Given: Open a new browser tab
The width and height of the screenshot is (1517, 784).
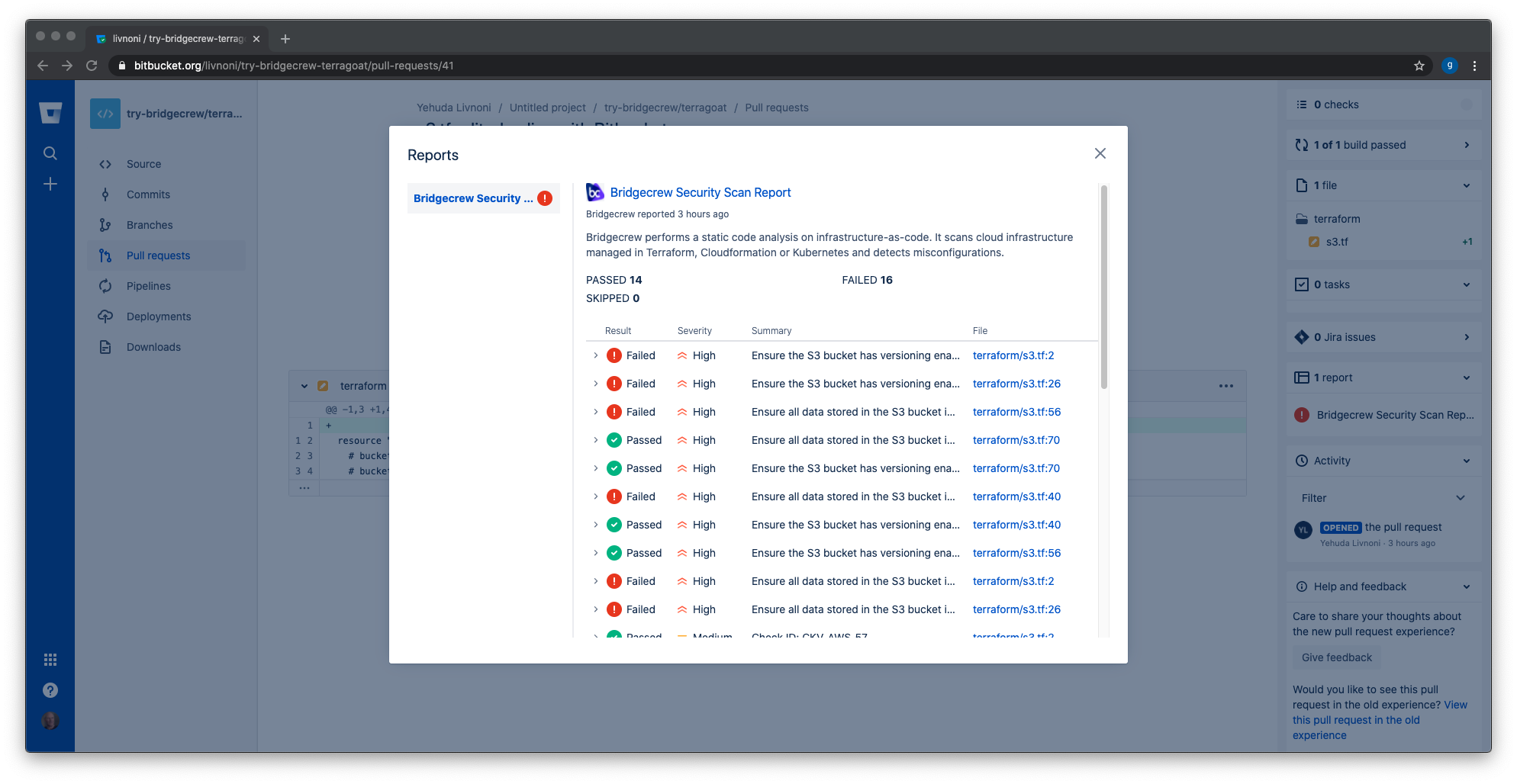Looking at the screenshot, I should (x=285, y=39).
